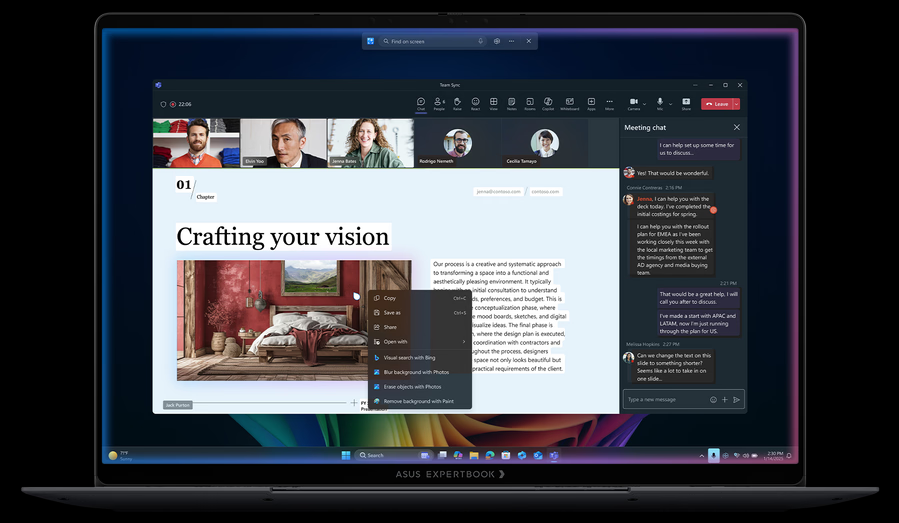Choose Remove background with Paint

[419, 401]
